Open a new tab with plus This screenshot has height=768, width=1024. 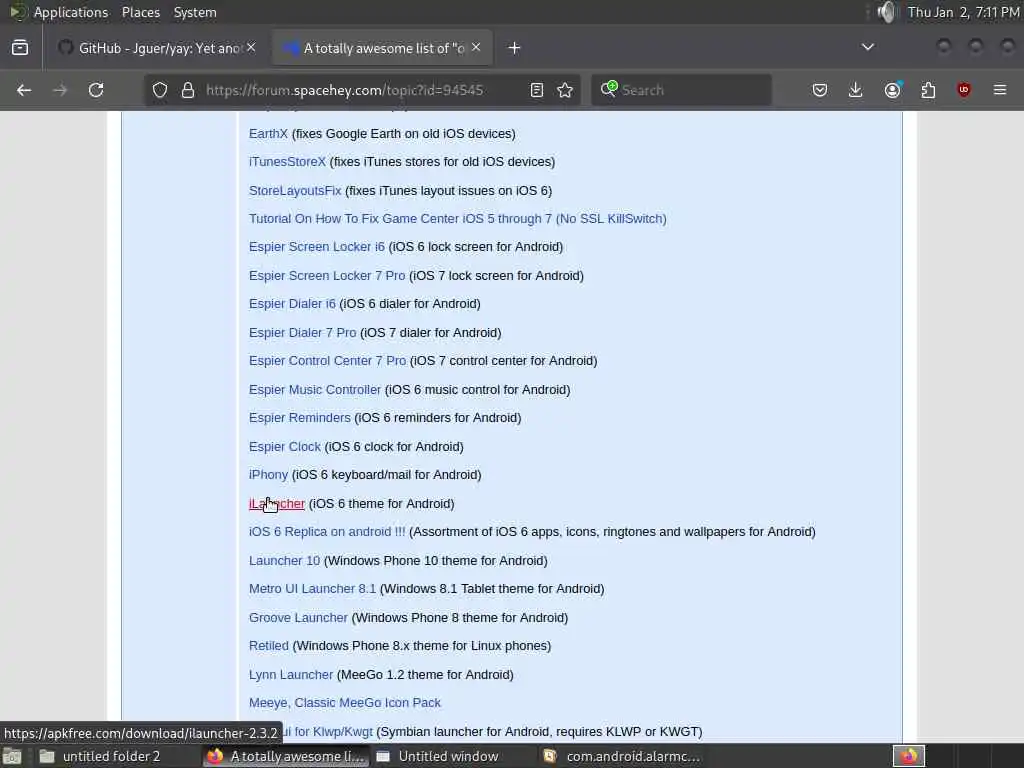click(x=515, y=48)
